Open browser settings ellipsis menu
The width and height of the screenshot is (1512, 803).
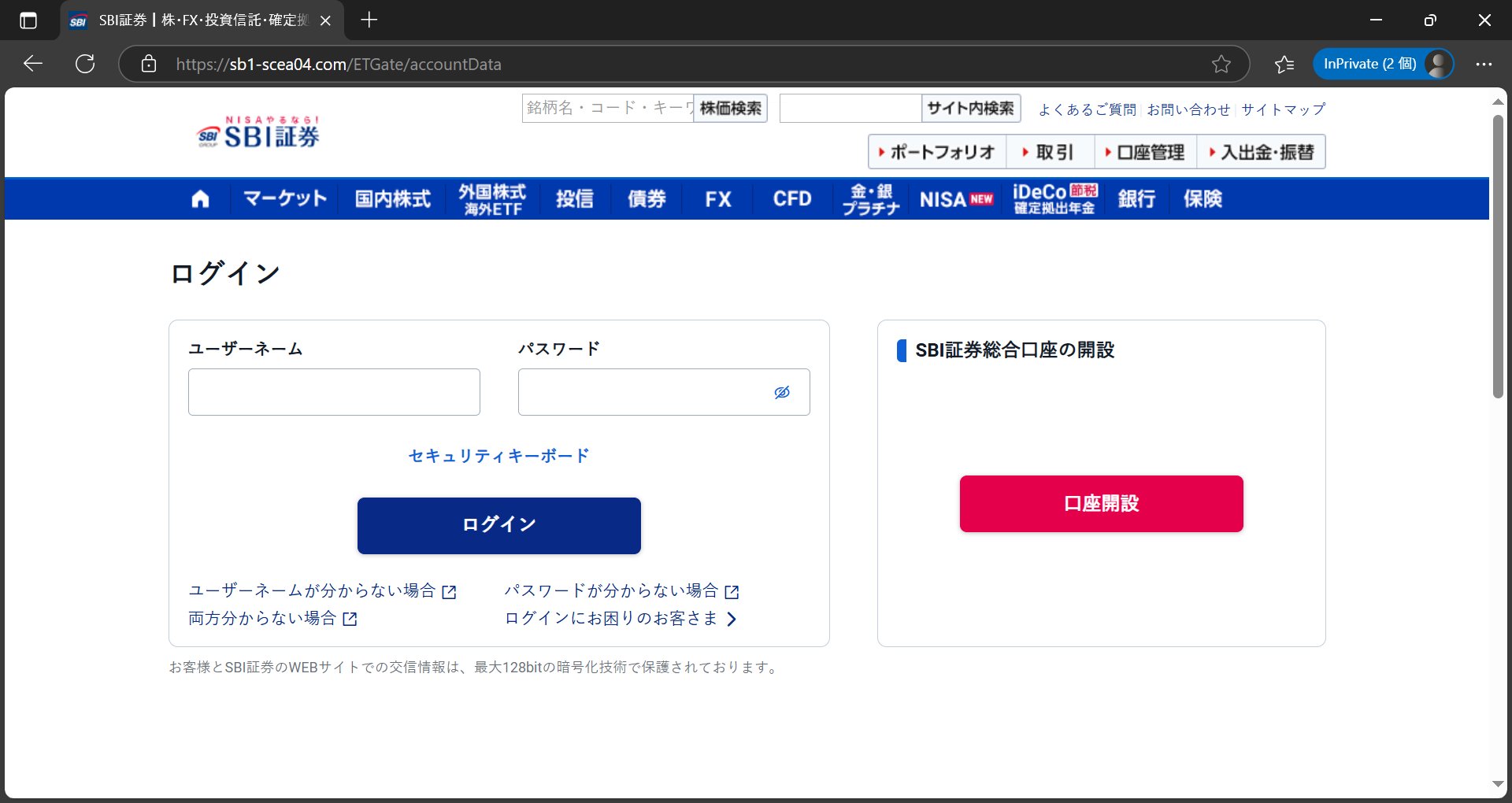(1484, 64)
